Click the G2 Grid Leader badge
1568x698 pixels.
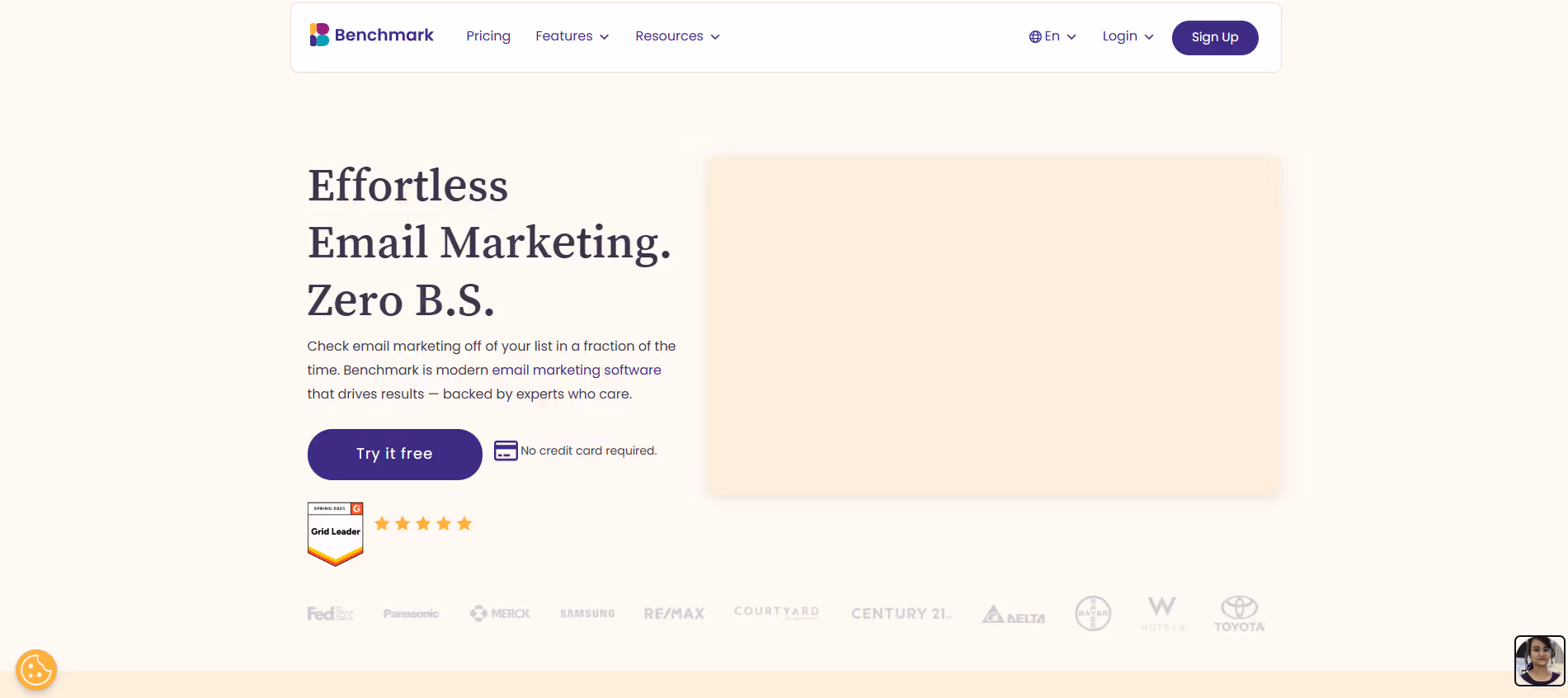click(x=335, y=533)
